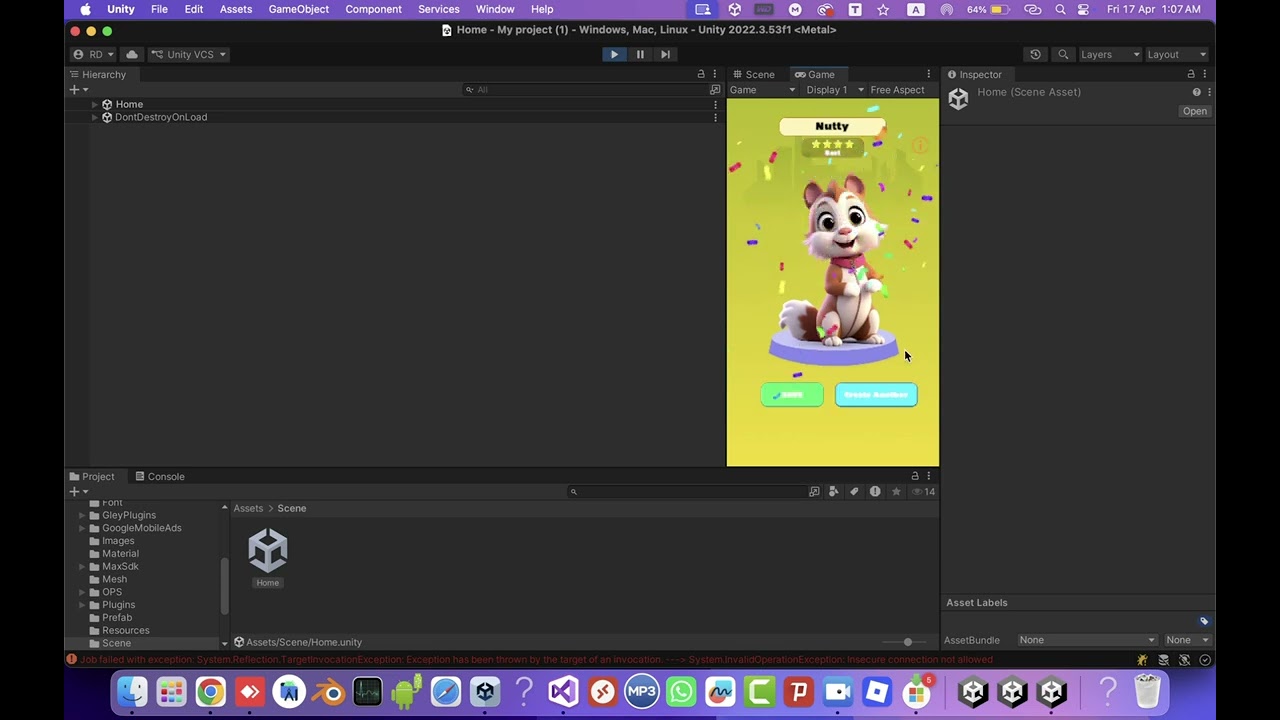Open the Component menu
This screenshot has height=720, width=1280.
pos(373,9)
